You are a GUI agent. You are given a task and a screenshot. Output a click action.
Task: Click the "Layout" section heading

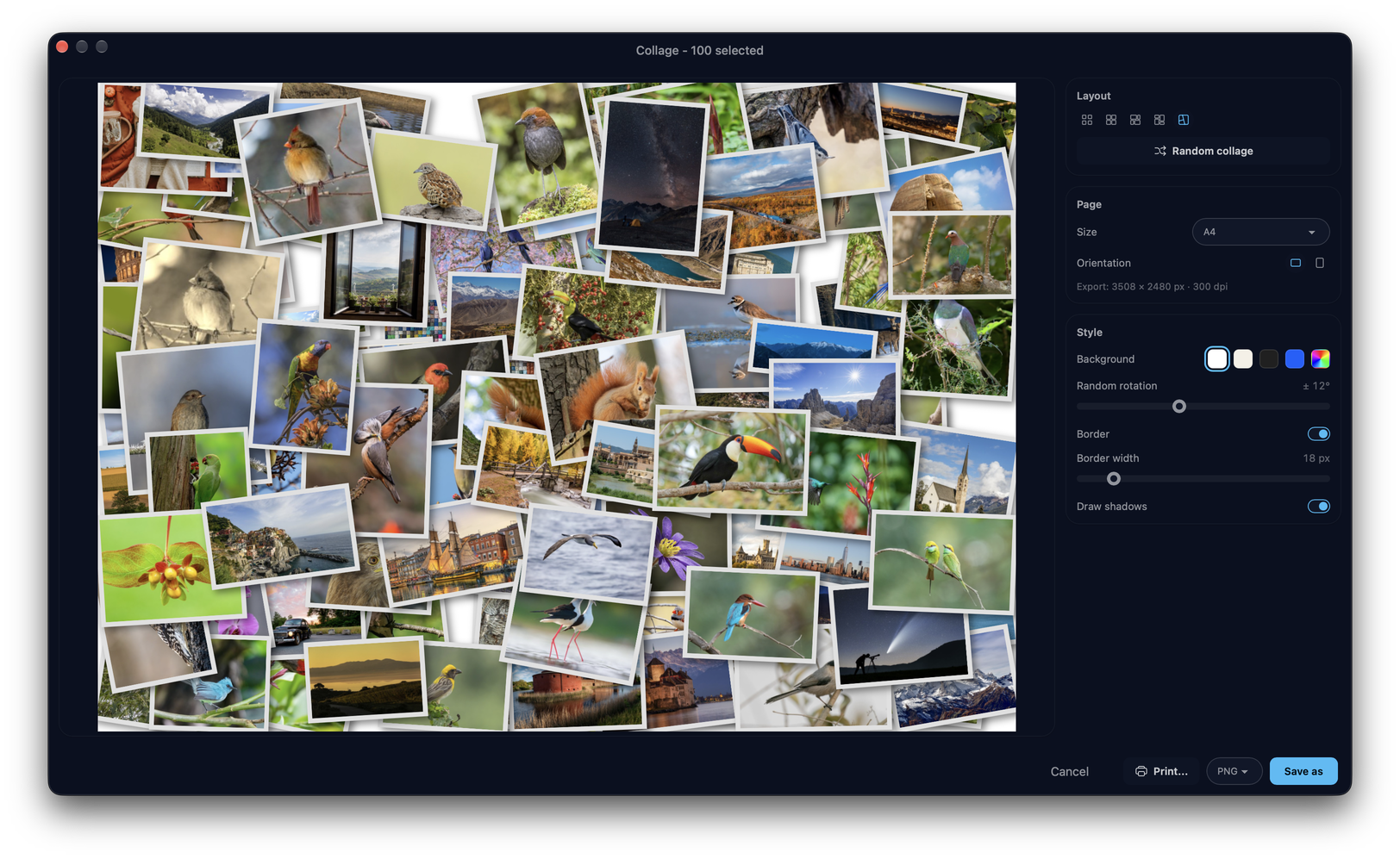point(1093,96)
